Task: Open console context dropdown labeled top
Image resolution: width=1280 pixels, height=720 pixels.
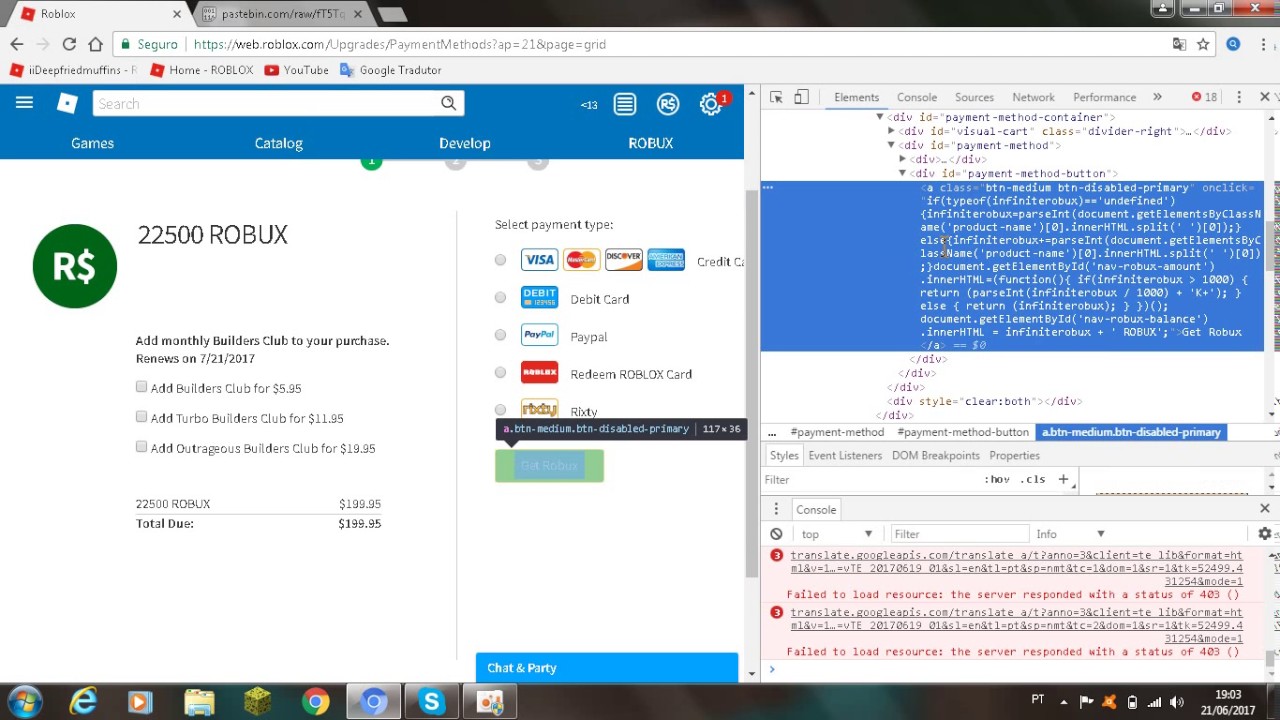Action: click(x=836, y=534)
